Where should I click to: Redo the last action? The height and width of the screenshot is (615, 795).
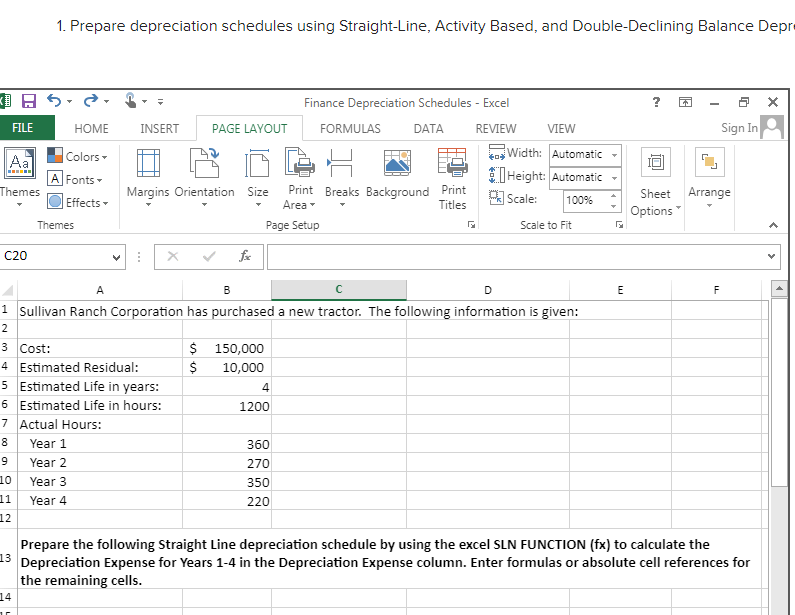tap(91, 101)
